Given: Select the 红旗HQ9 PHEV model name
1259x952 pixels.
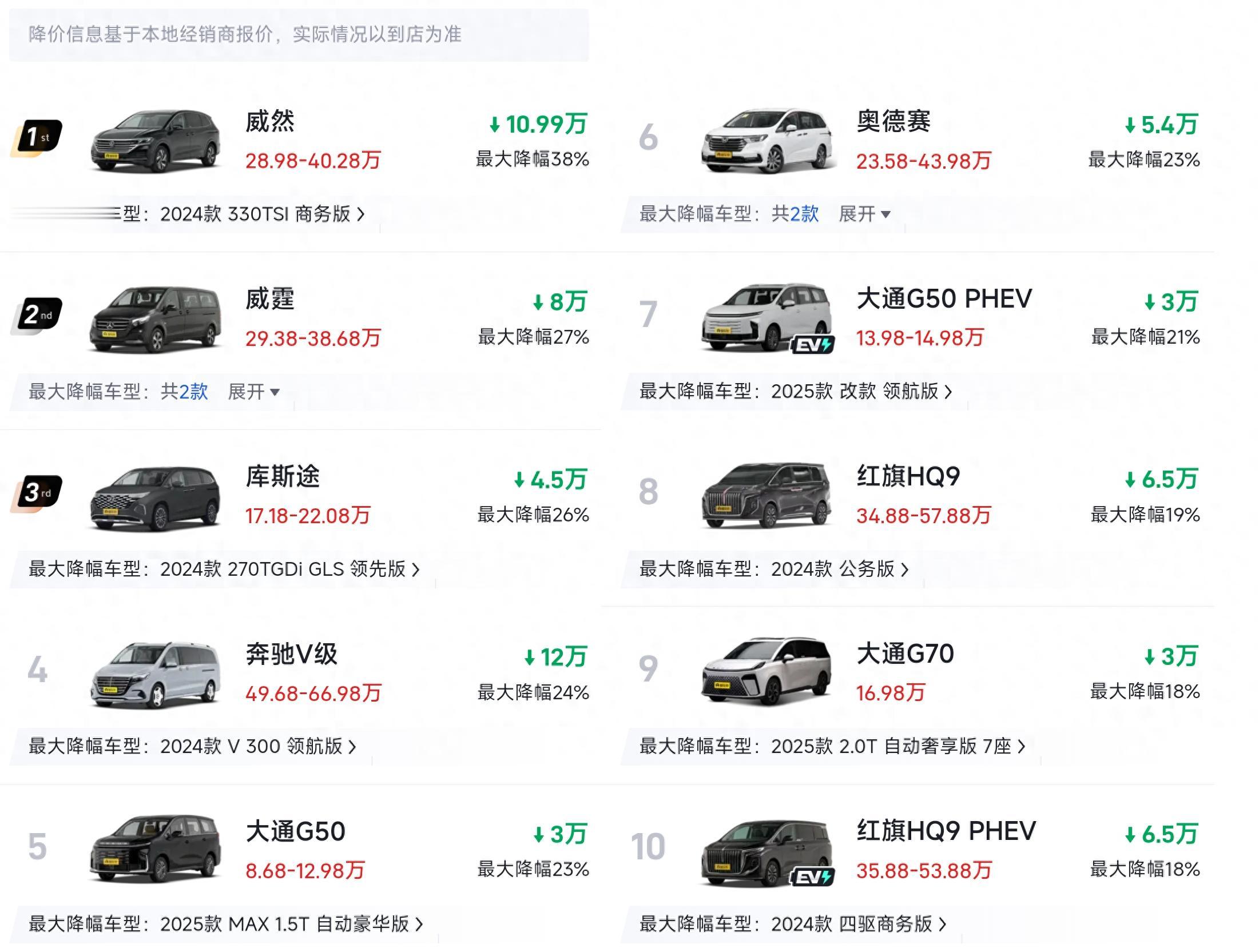Looking at the screenshot, I should coord(946,831).
